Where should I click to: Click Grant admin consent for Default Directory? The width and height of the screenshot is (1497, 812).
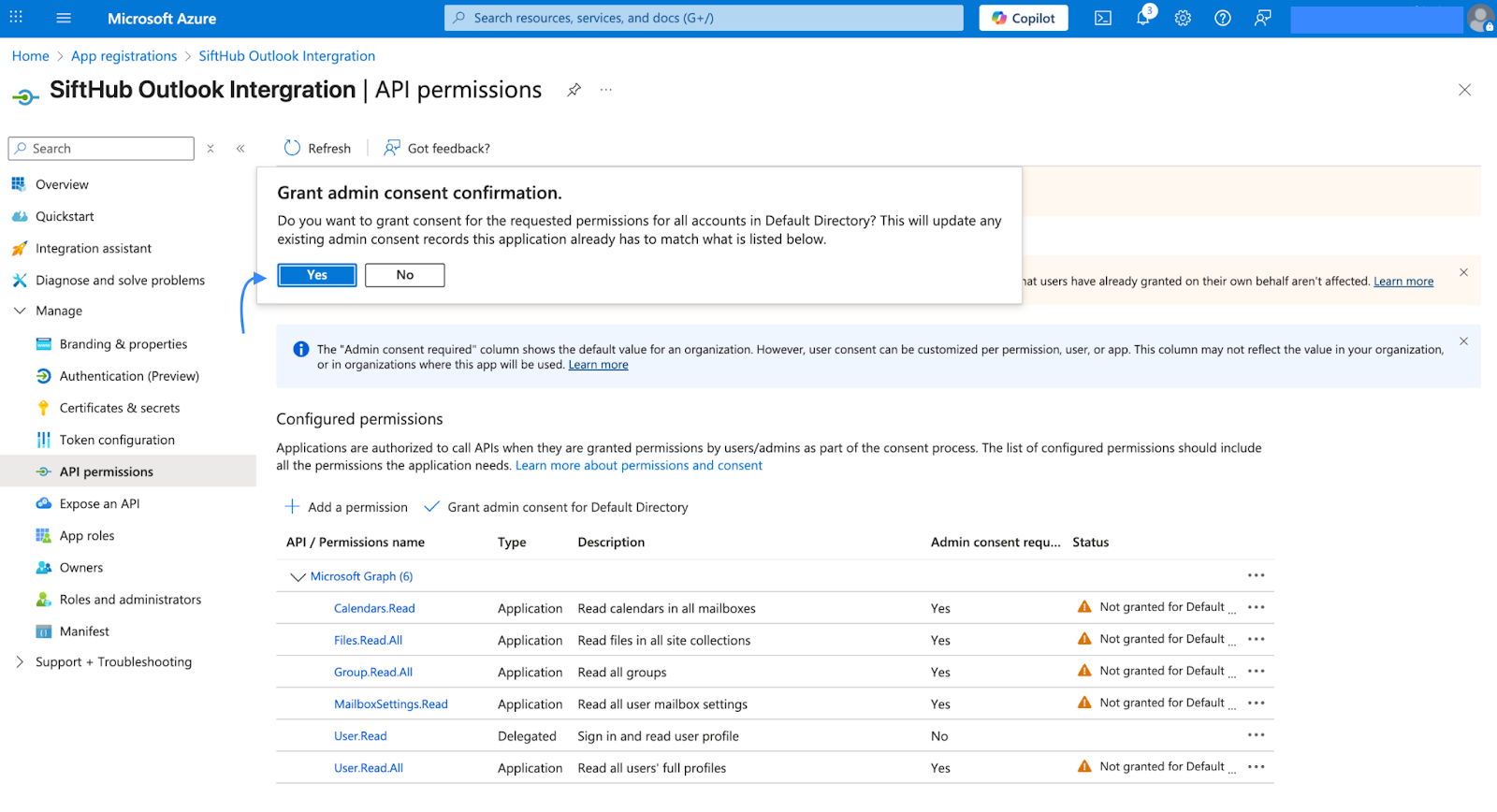556,507
